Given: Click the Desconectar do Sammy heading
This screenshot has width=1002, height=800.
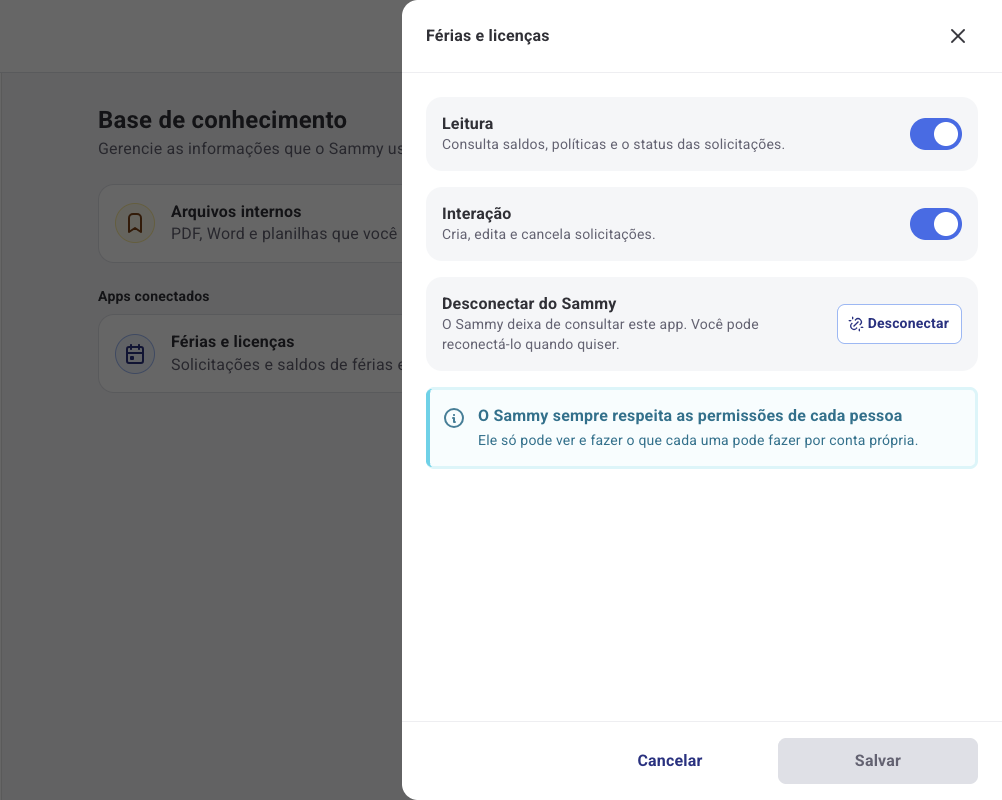Looking at the screenshot, I should pyautogui.click(x=529, y=304).
